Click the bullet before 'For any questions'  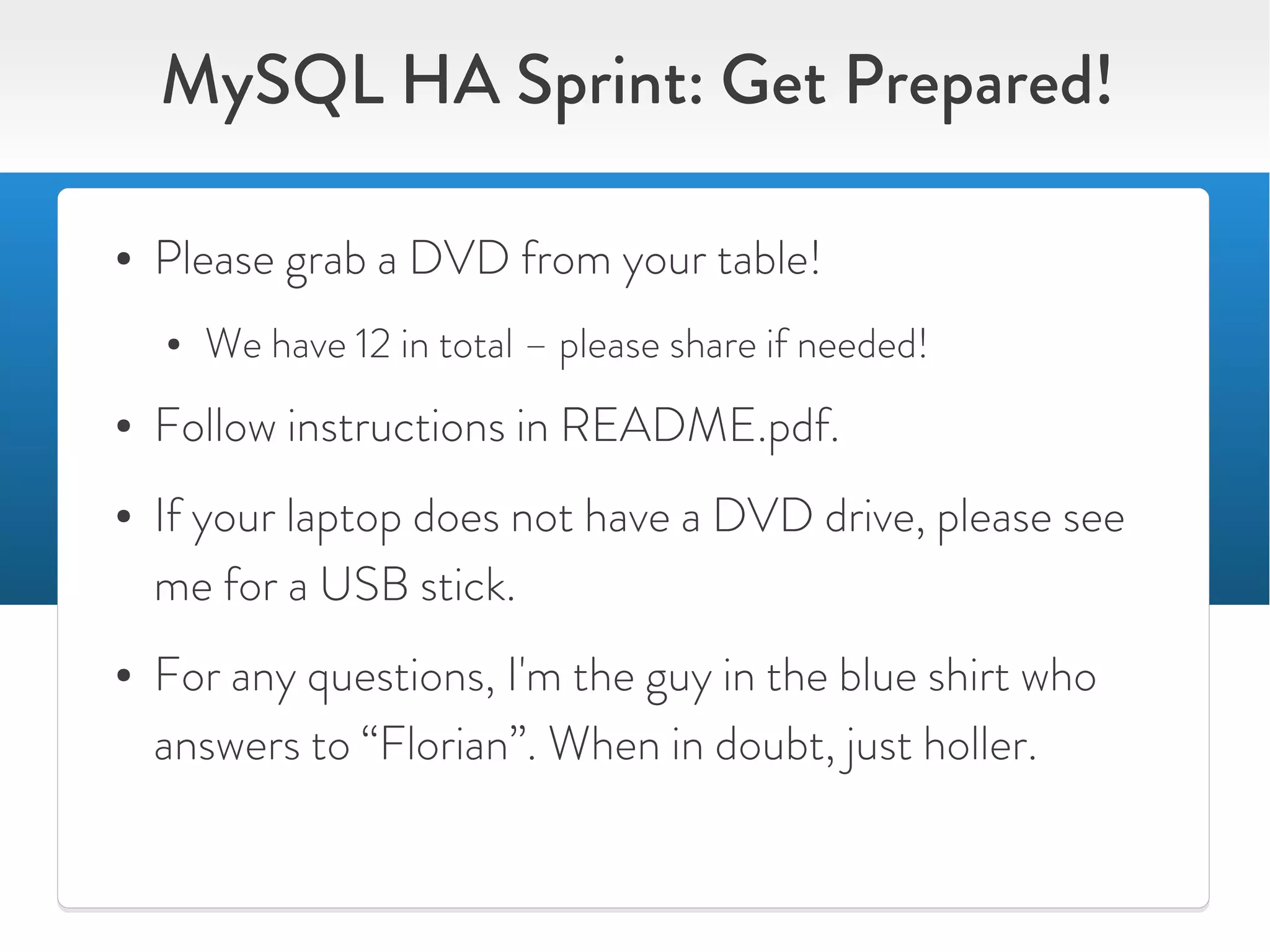124,675
